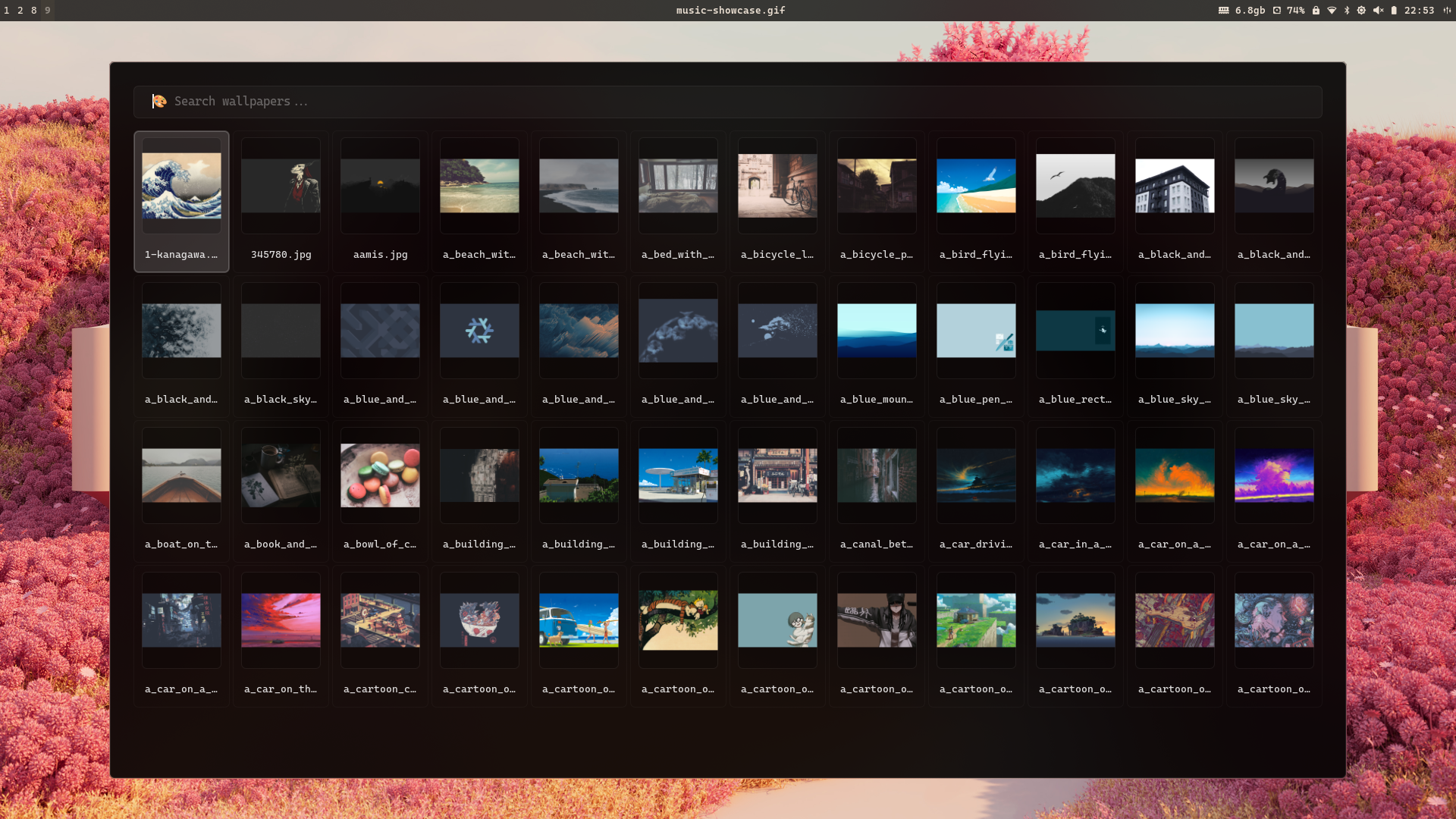Viewport: 1456px width, 819px height.
Task: Pick the a_blue_sky_ flat teal wallpaper
Action: tap(1274, 347)
